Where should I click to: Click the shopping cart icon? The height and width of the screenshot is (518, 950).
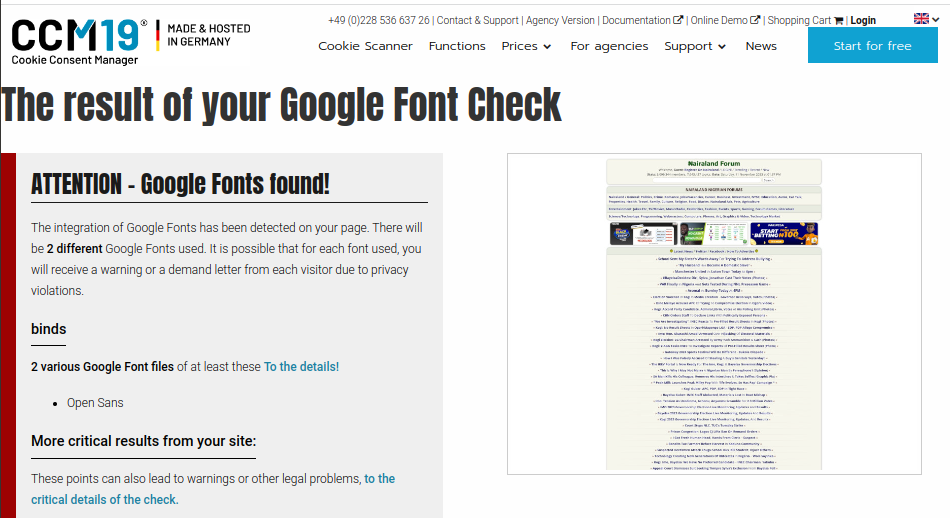click(x=839, y=21)
